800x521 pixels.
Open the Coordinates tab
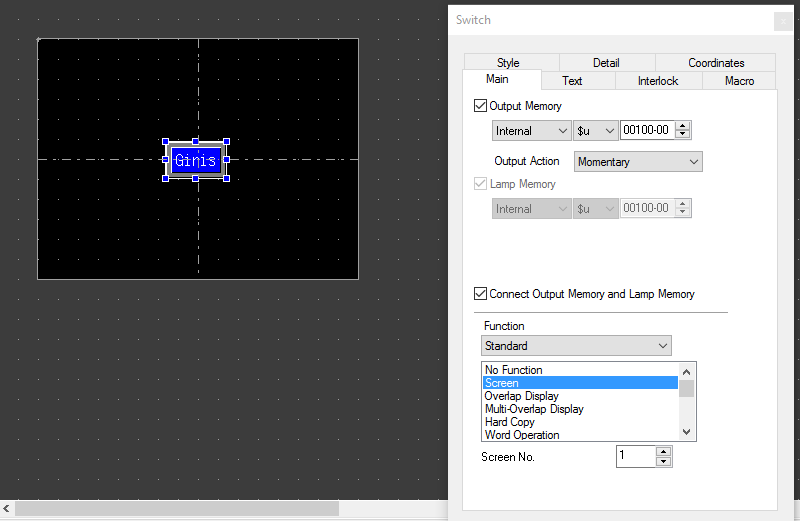pos(716,63)
